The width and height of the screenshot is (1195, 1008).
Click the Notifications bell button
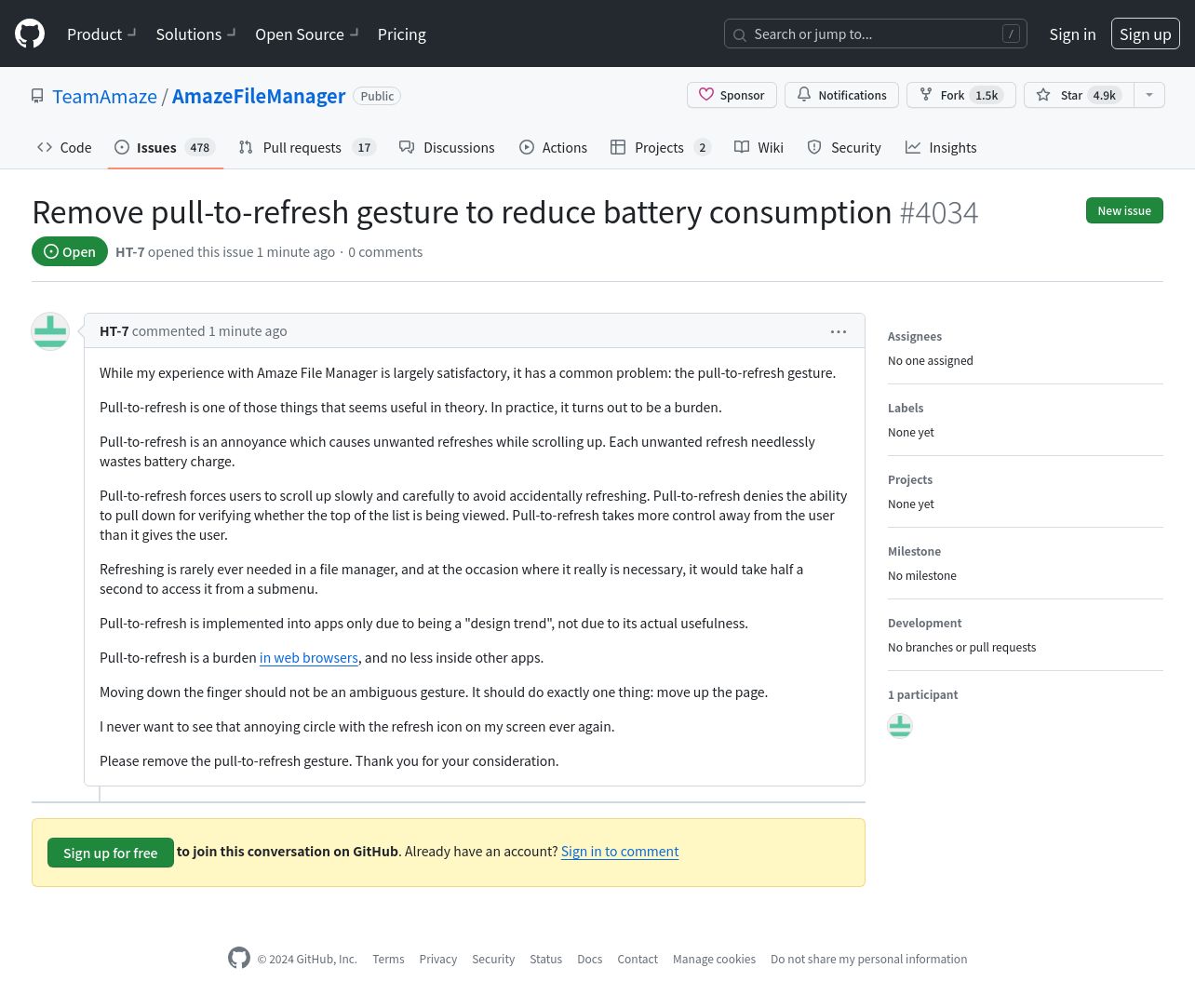point(841,95)
